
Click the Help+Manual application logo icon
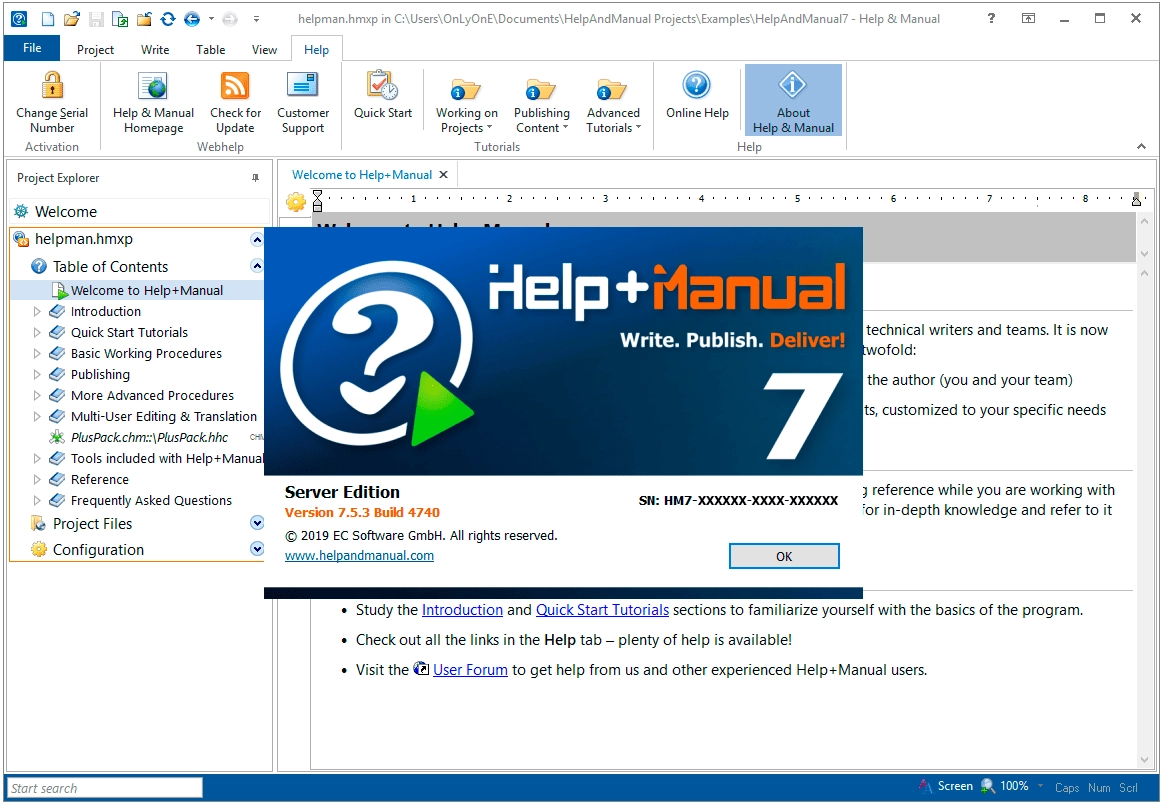(19, 19)
